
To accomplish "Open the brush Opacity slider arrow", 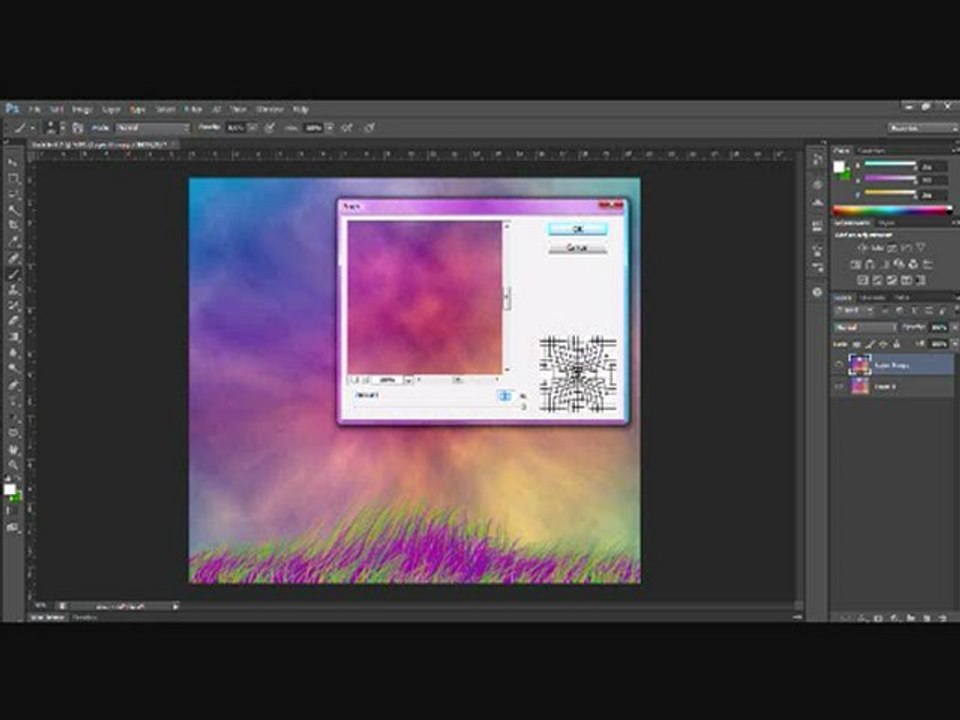I will [x=252, y=127].
